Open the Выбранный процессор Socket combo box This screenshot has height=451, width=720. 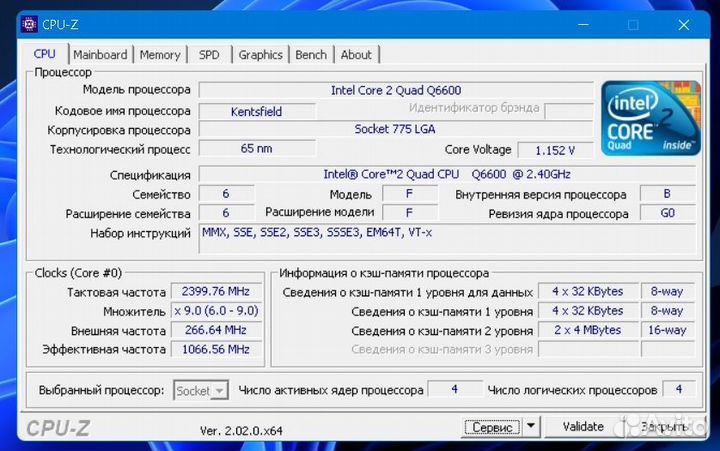point(201,390)
